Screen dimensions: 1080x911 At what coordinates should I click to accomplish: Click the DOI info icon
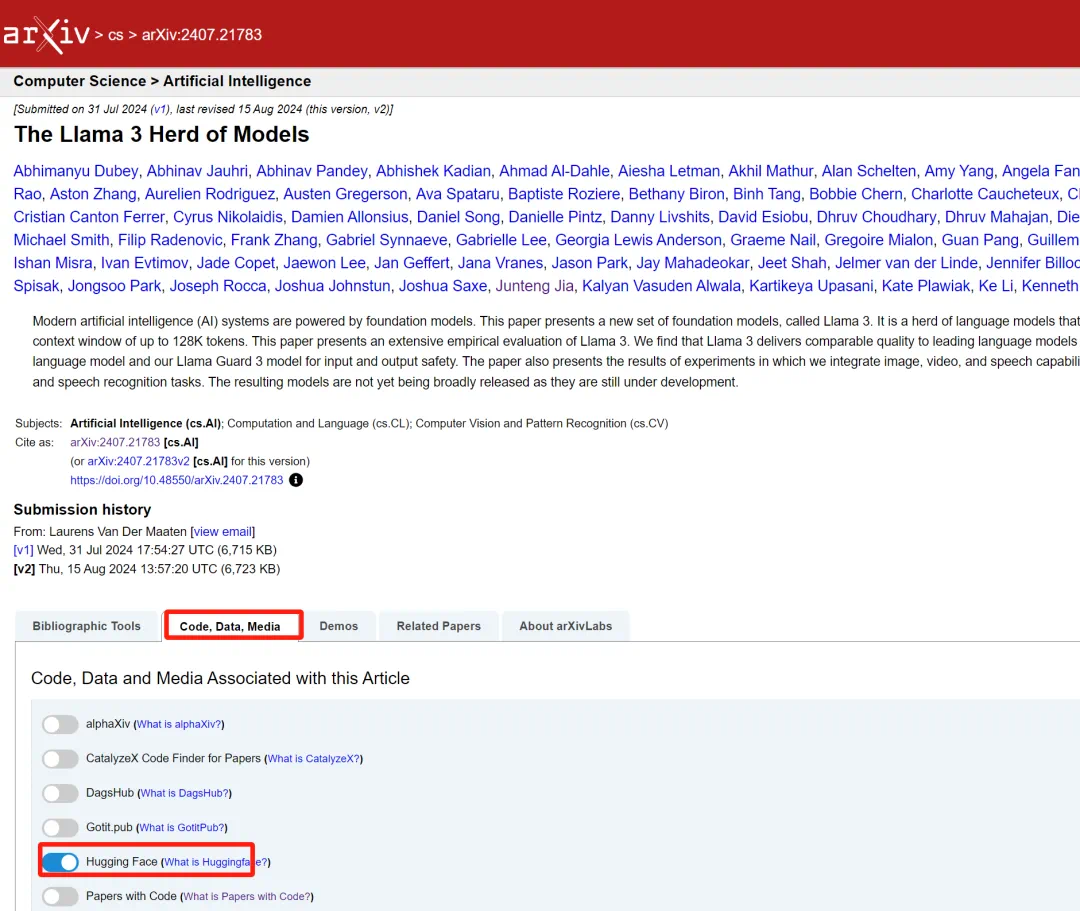coord(296,480)
